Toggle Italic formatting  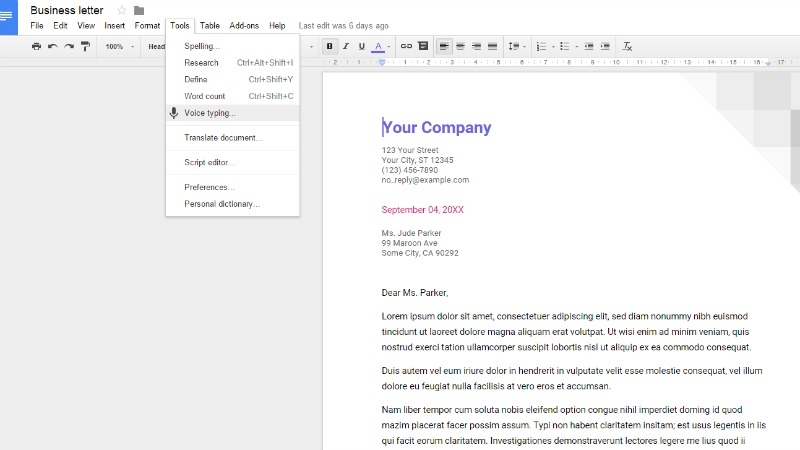(345, 46)
